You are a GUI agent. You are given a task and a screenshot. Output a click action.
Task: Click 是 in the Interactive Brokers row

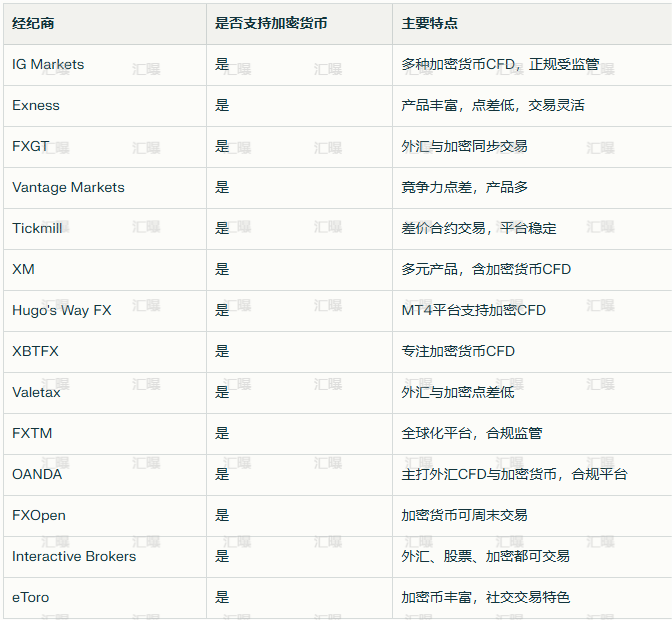pyautogui.click(x=222, y=556)
